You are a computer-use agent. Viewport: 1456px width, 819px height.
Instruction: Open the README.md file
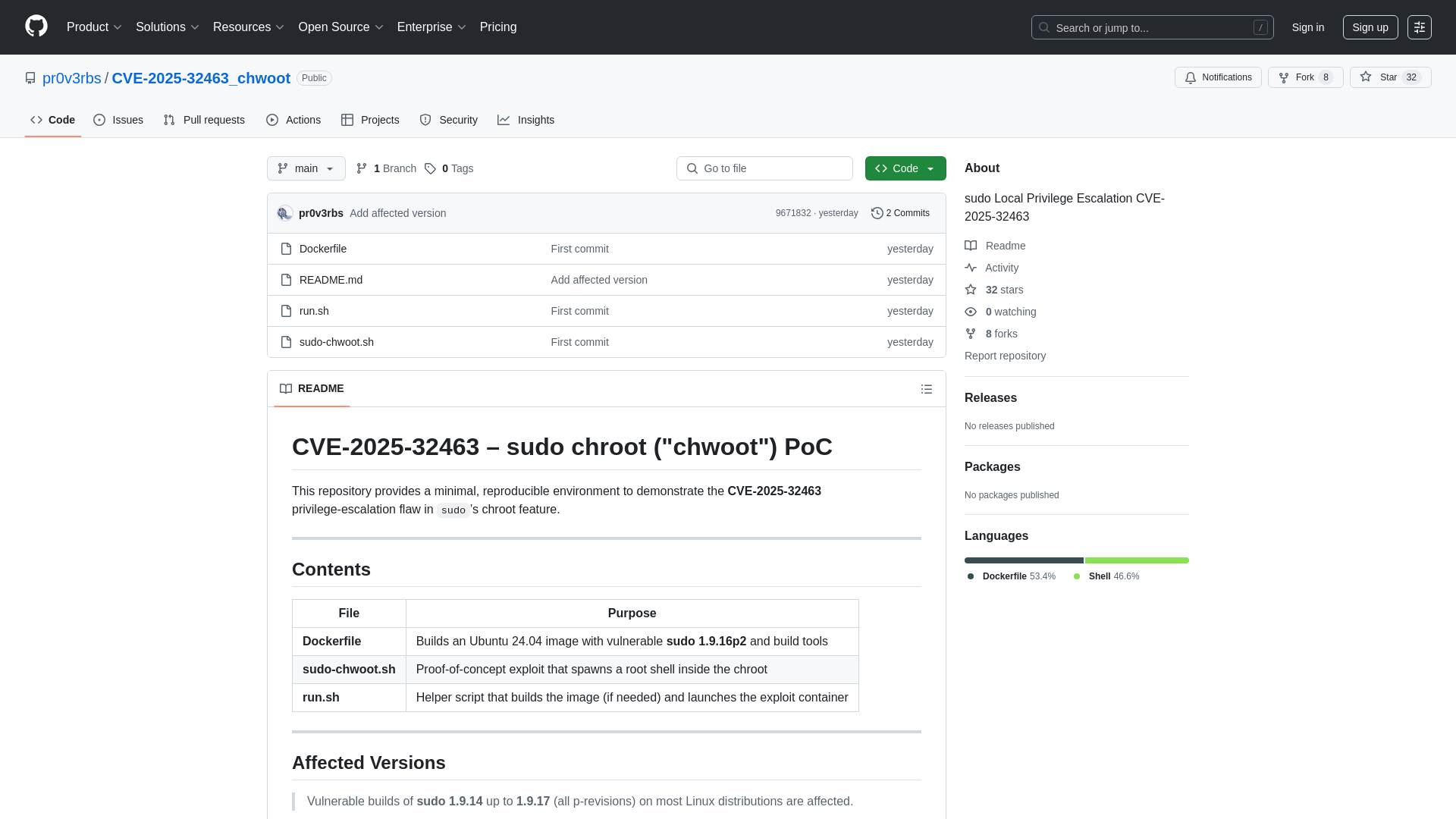[x=331, y=280]
